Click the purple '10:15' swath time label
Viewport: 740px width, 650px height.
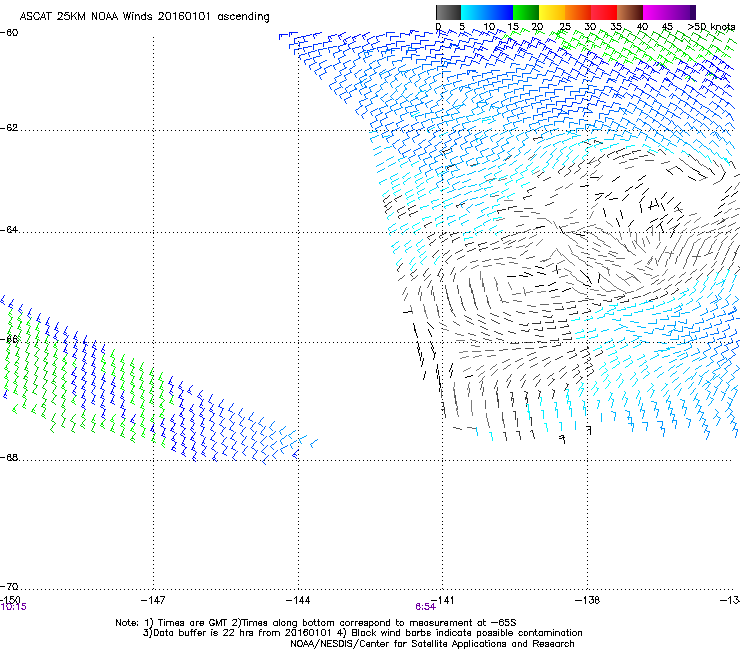pos(14,607)
